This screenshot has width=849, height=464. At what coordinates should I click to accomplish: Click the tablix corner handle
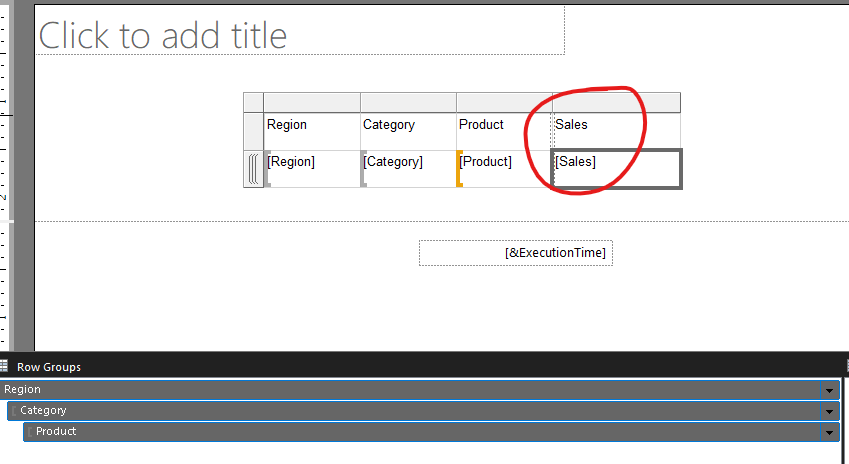point(253,102)
